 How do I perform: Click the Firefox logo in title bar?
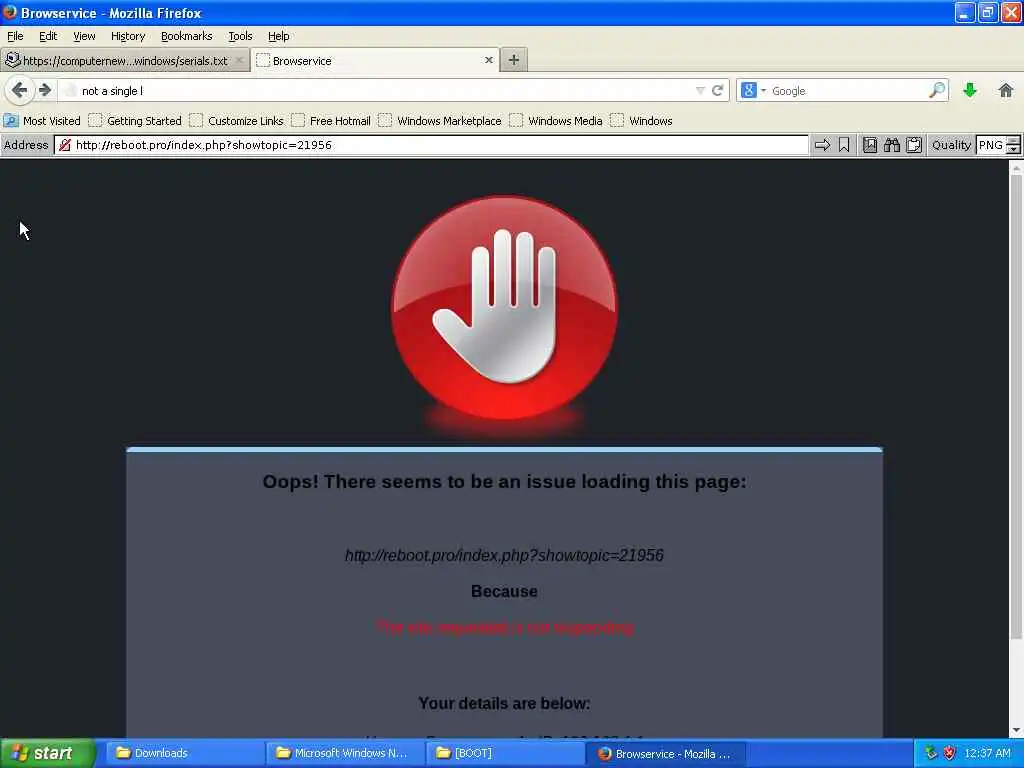pyautogui.click(x=9, y=12)
